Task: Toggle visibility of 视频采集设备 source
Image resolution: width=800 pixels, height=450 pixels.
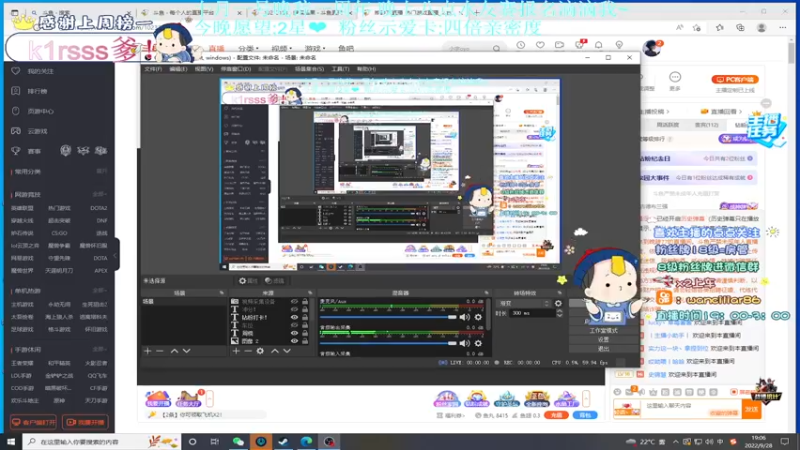Action: (294, 302)
